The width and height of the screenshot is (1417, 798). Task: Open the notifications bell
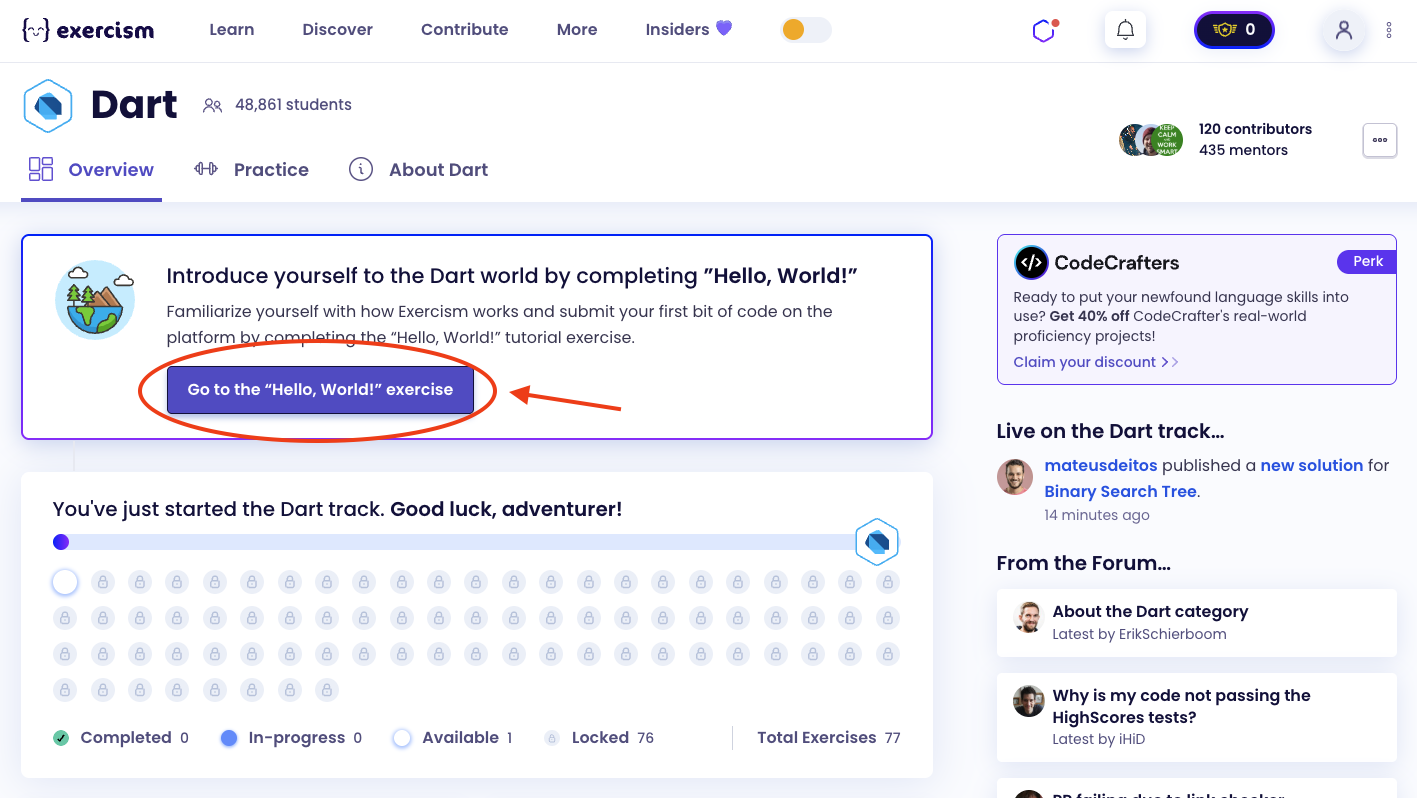(1125, 30)
